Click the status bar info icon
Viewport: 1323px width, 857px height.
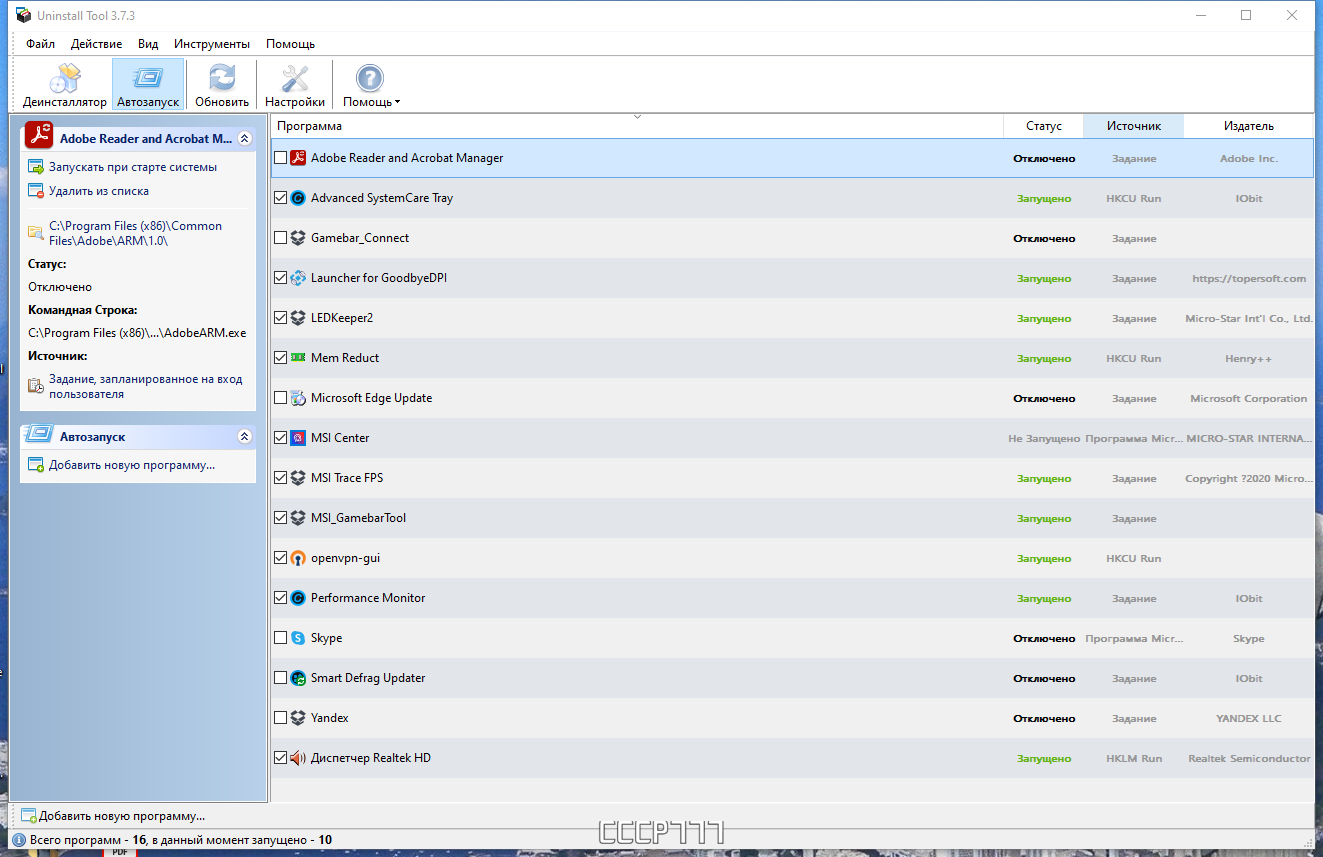pos(19,840)
